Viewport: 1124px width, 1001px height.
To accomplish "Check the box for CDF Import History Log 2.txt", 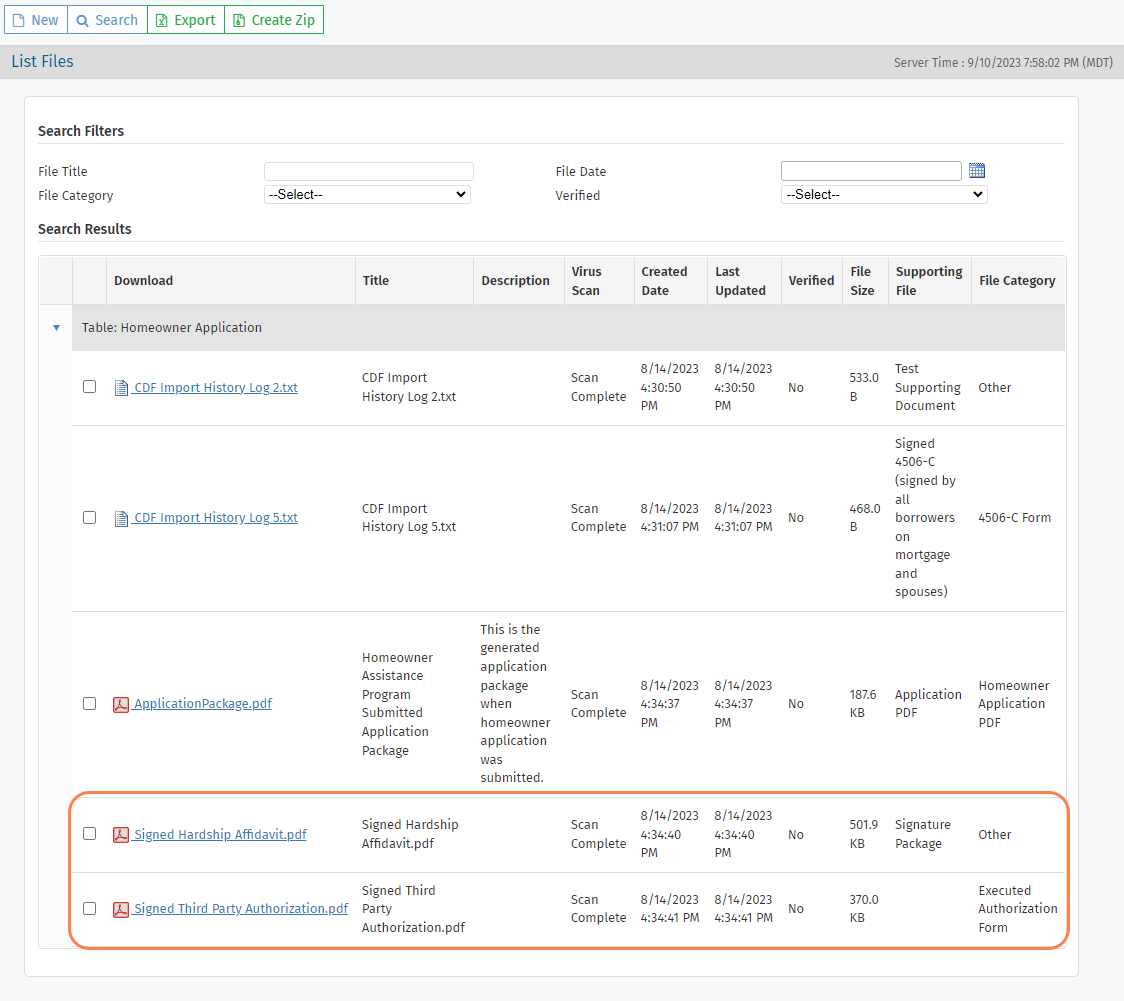I will pos(90,387).
